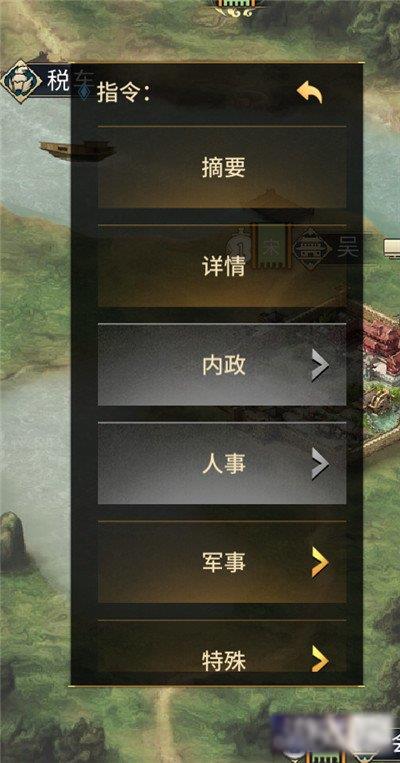Click the 军事 button label

(x=224, y=563)
